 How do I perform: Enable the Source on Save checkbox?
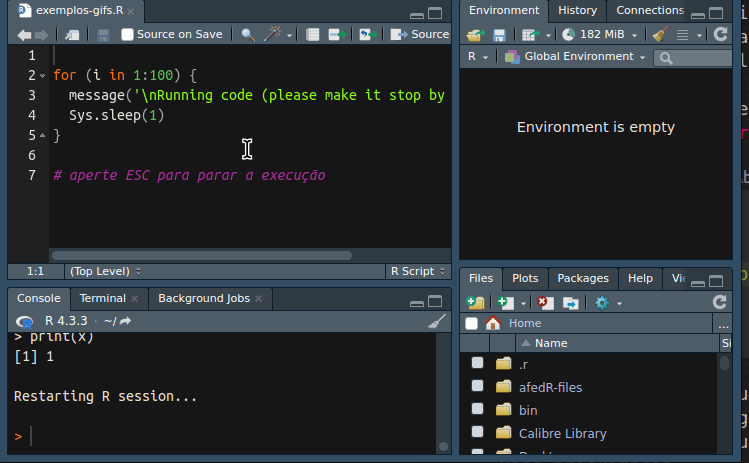click(x=127, y=34)
